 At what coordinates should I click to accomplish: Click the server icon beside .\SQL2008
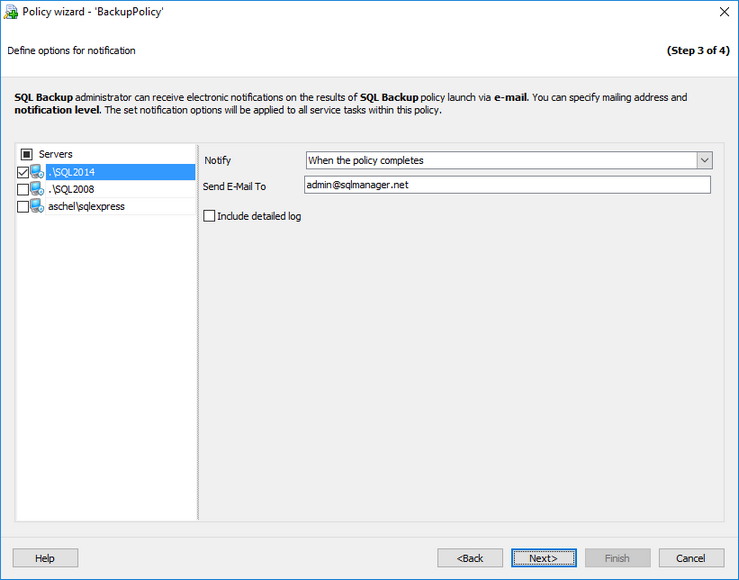37,189
